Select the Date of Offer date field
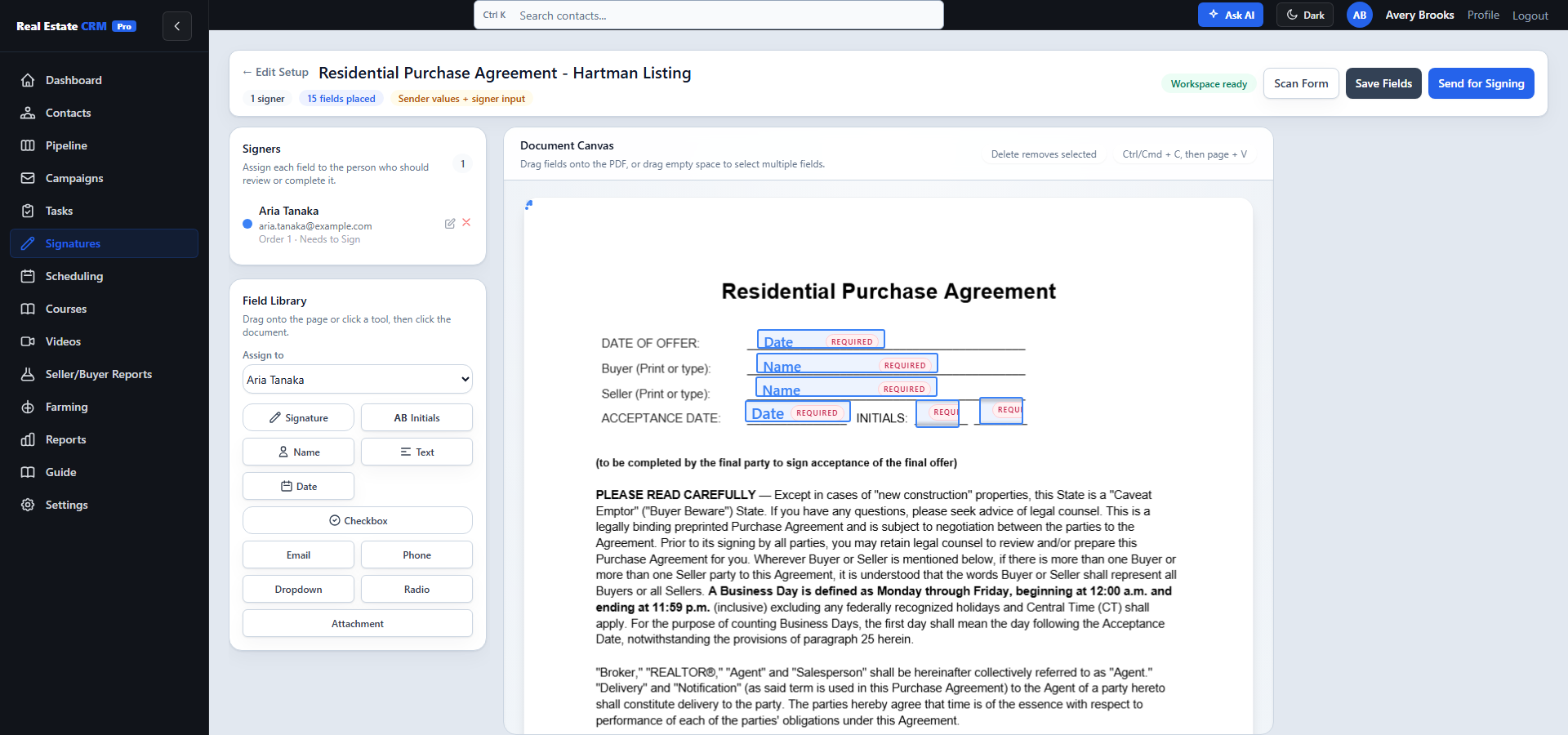Image resolution: width=1568 pixels, height=735 pixels. coord(821,340)
